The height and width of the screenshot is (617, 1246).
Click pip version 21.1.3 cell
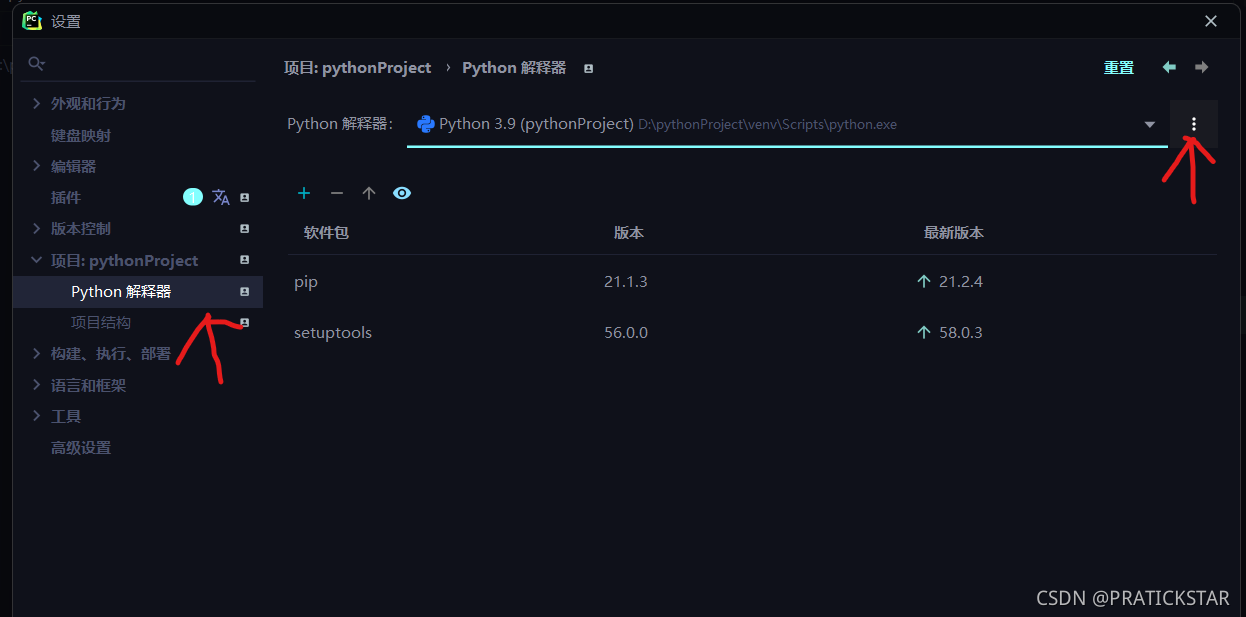click(626, 282)
